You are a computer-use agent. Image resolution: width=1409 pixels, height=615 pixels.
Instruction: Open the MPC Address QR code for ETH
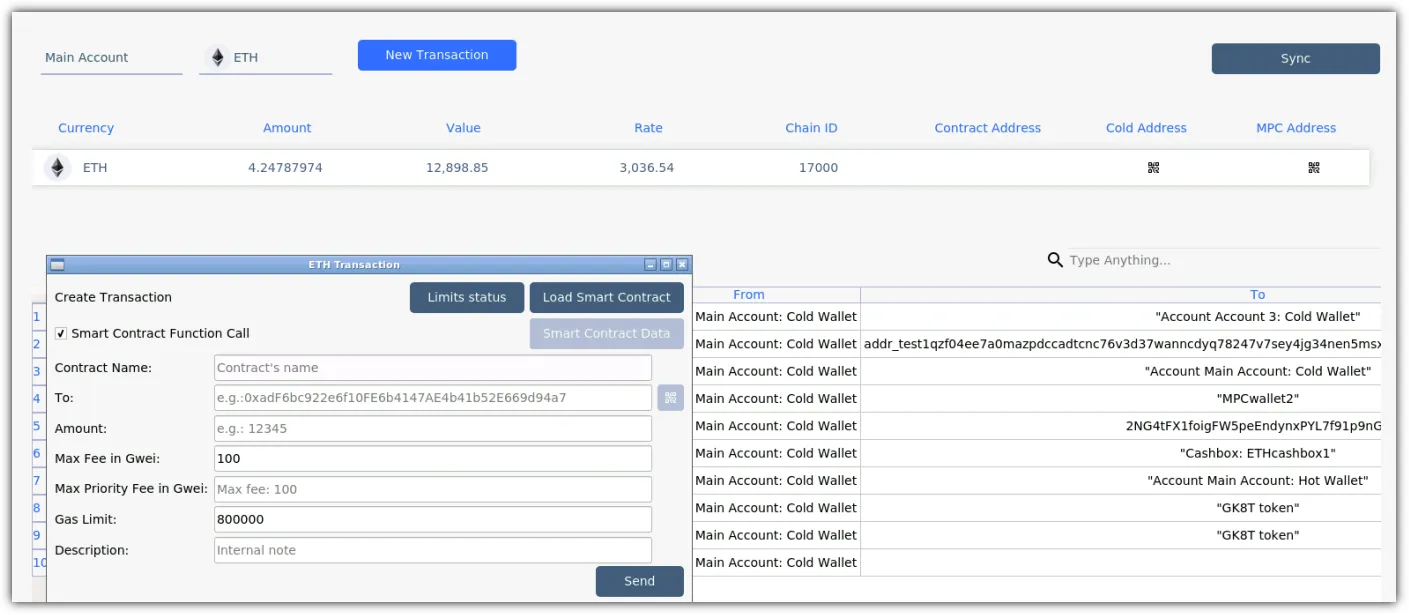[x=1314, y=168]
